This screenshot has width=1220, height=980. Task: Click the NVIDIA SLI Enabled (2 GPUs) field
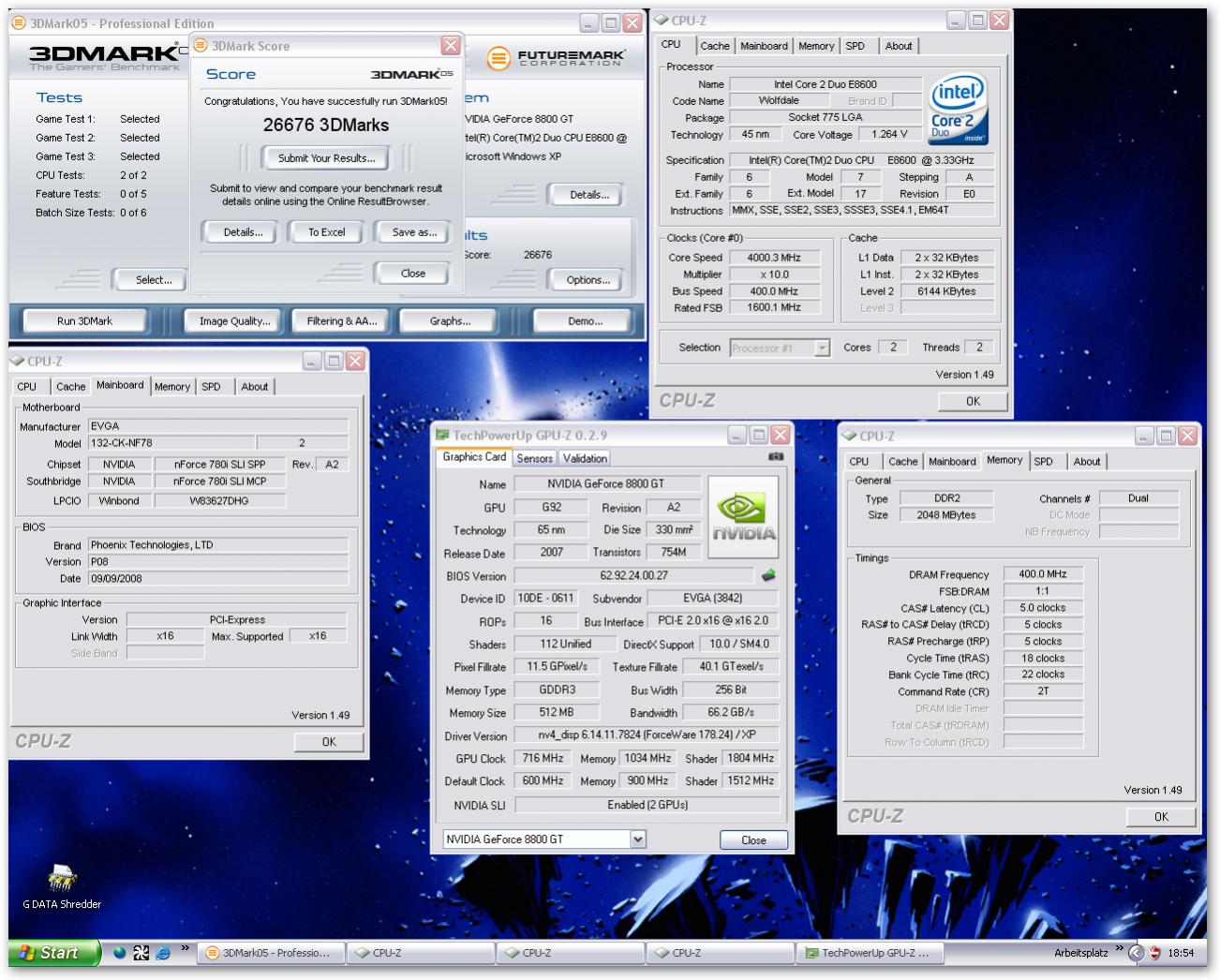coord(647,805)
